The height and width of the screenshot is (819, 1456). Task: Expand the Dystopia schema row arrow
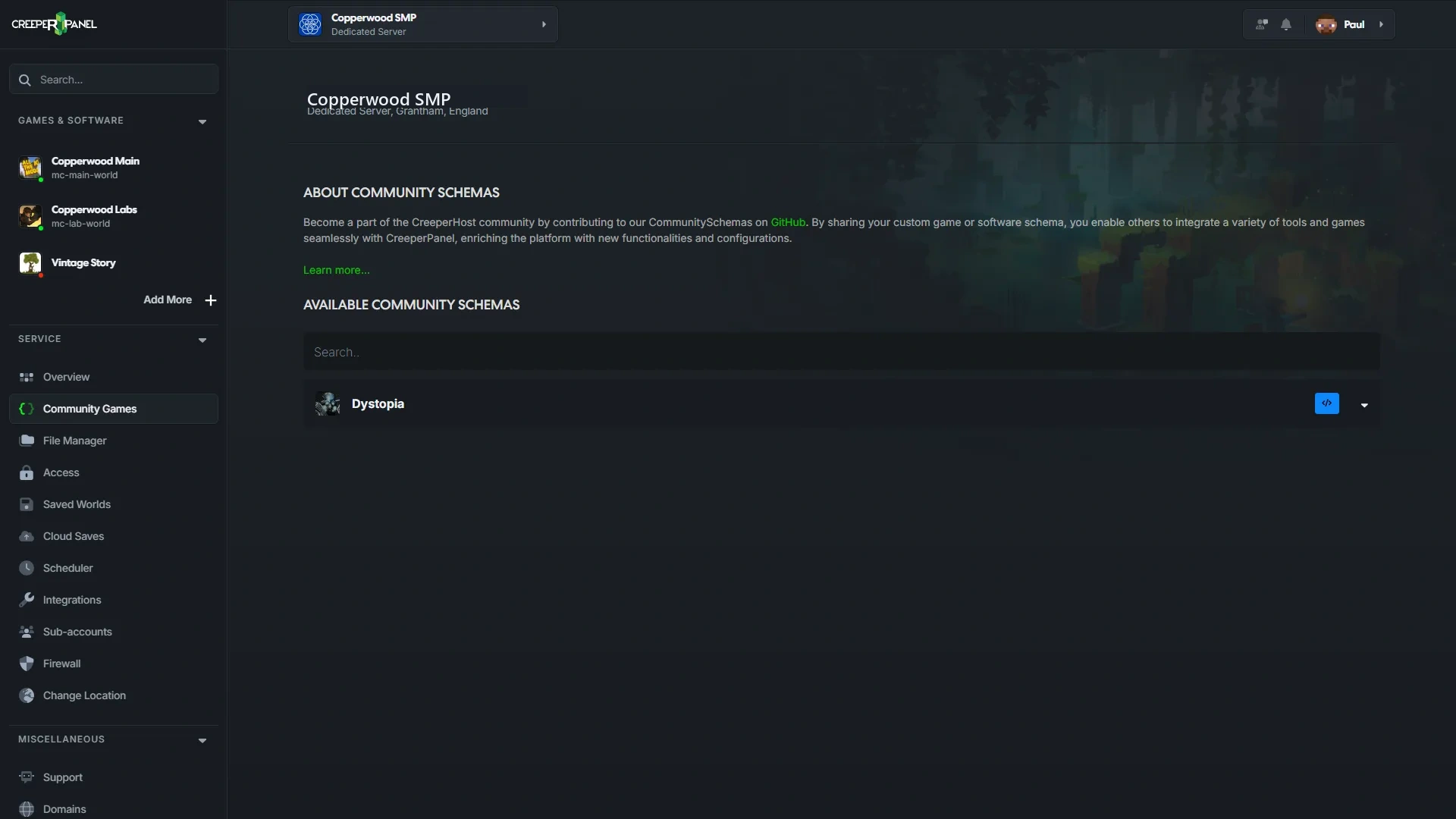1364,405
